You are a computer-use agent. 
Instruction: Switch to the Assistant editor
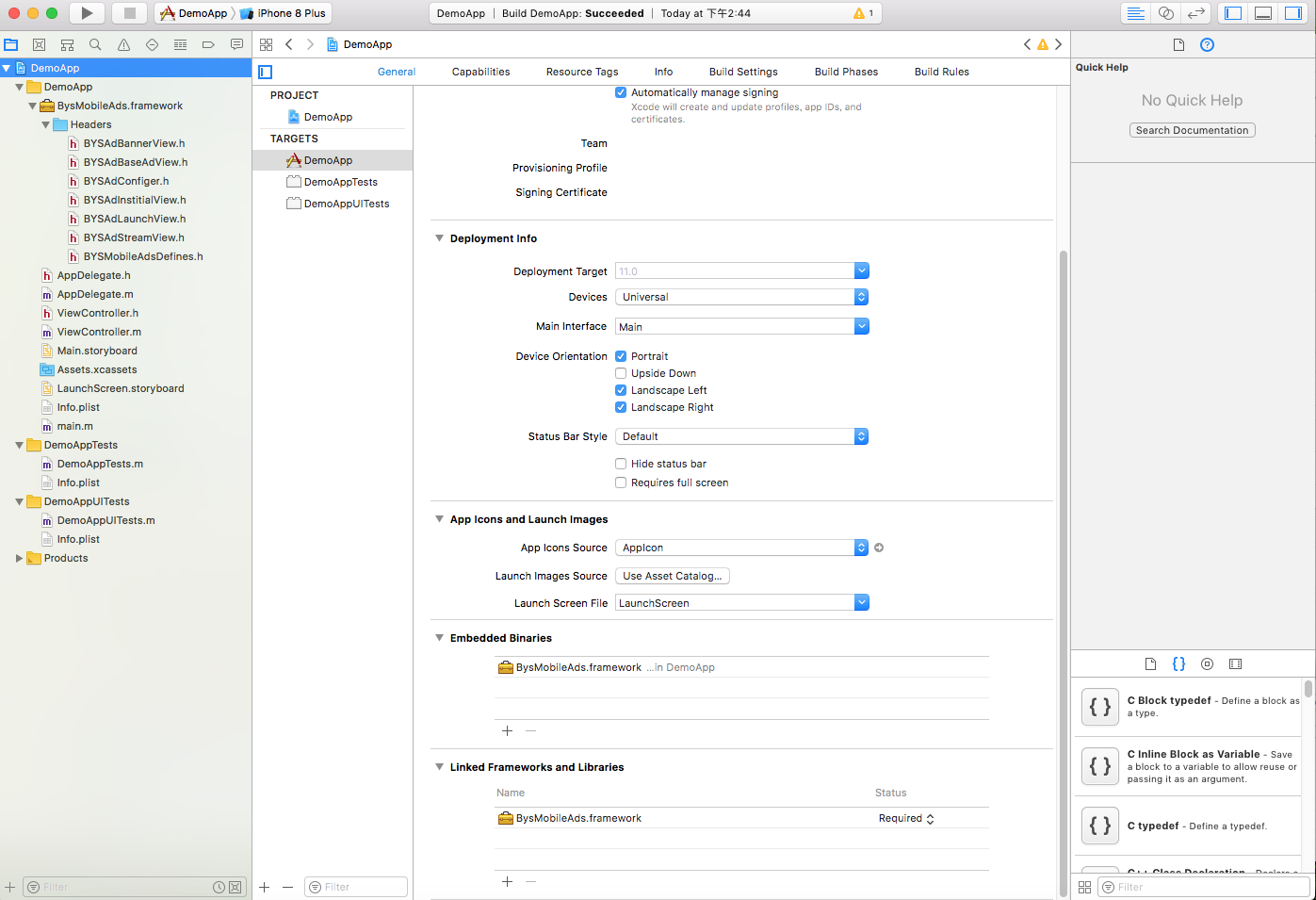tap(1166, 13)
